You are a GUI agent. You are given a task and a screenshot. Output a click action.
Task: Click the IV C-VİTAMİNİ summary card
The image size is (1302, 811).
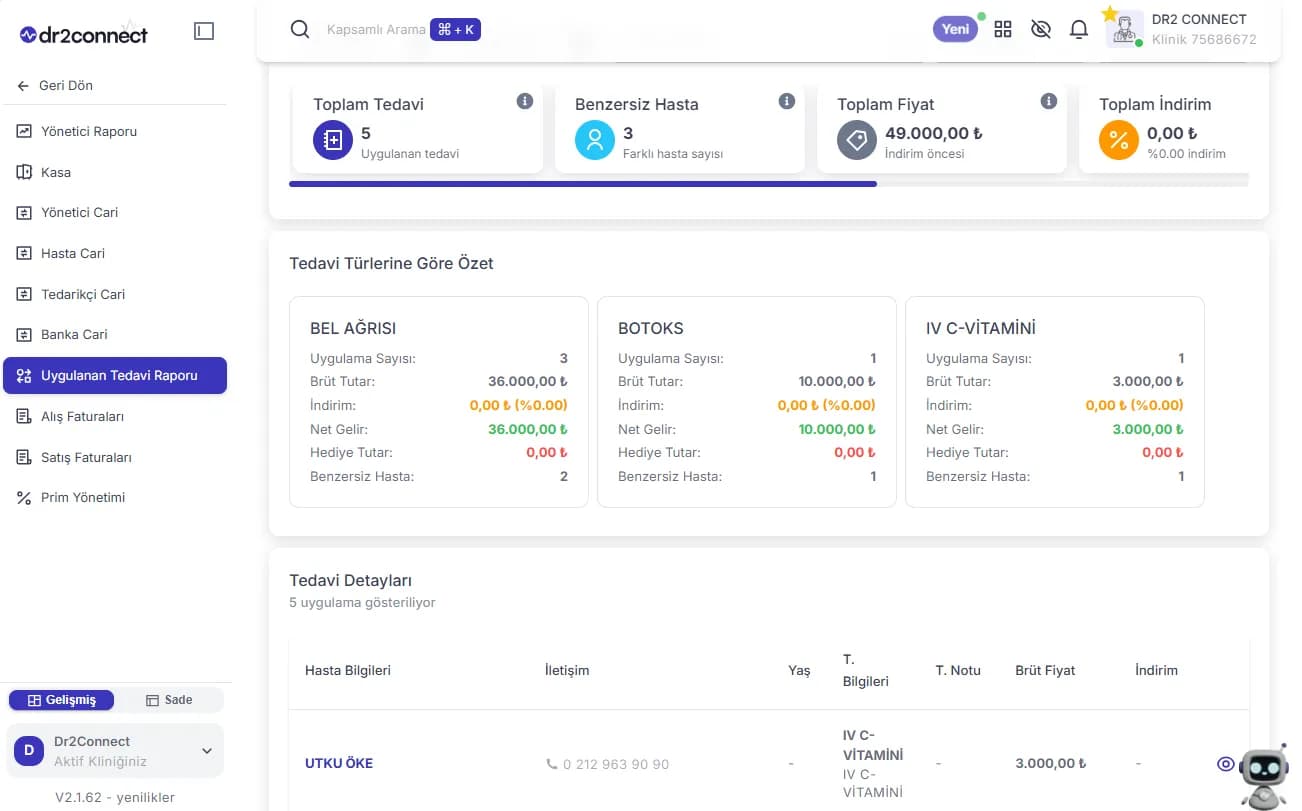[1055, 402]
